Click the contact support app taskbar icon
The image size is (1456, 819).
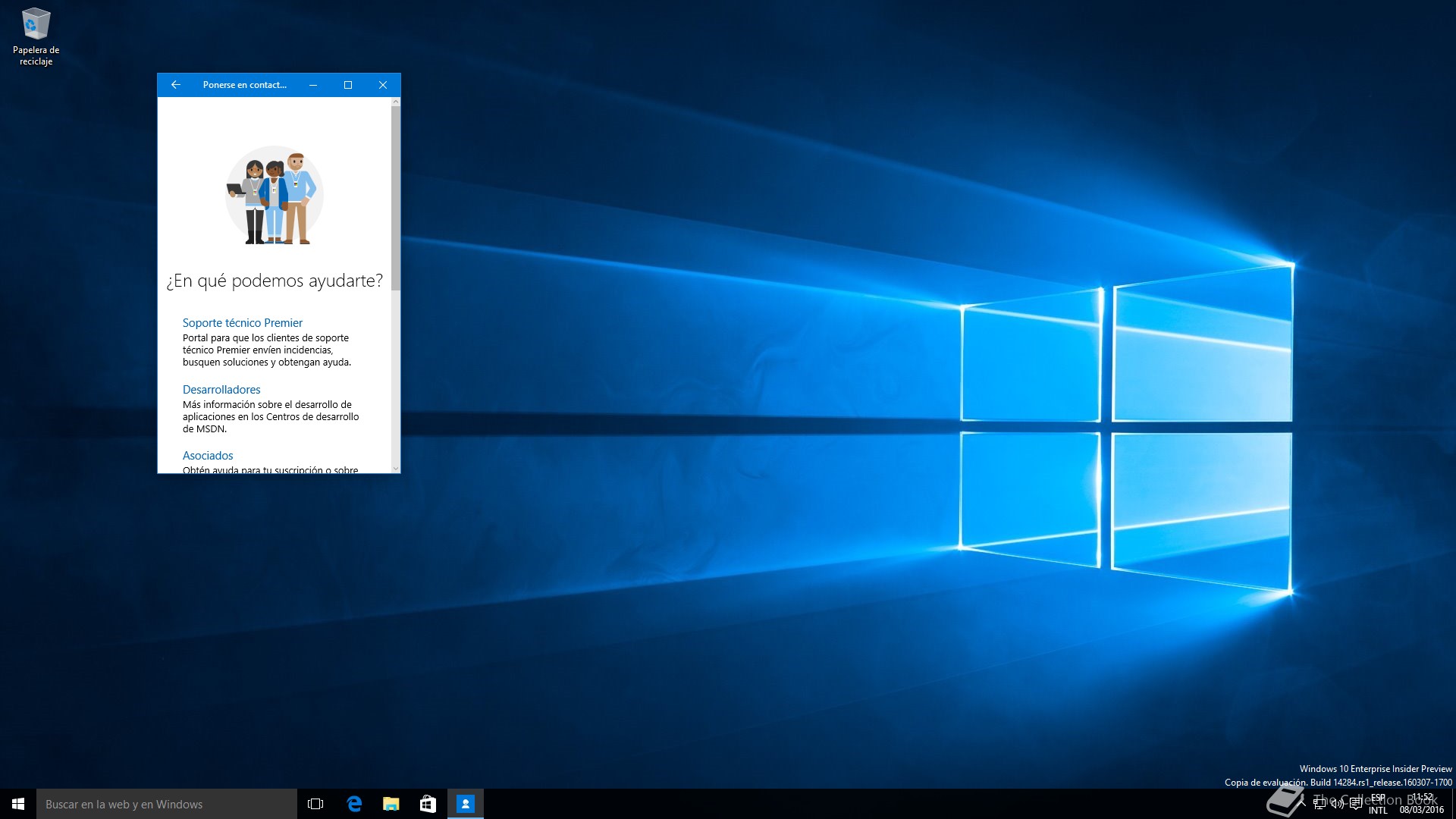465,804
